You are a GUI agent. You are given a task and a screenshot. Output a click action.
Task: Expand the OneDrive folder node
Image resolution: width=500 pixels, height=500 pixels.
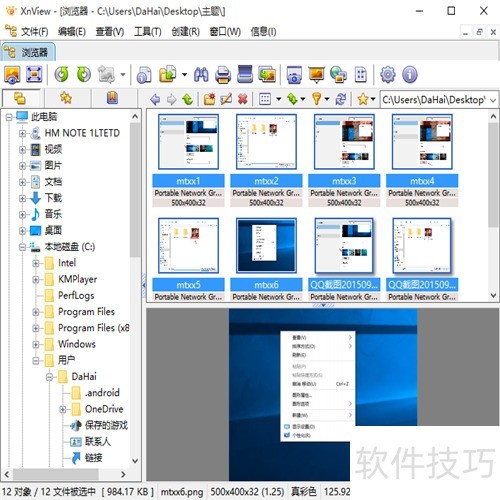click(63, 409)
